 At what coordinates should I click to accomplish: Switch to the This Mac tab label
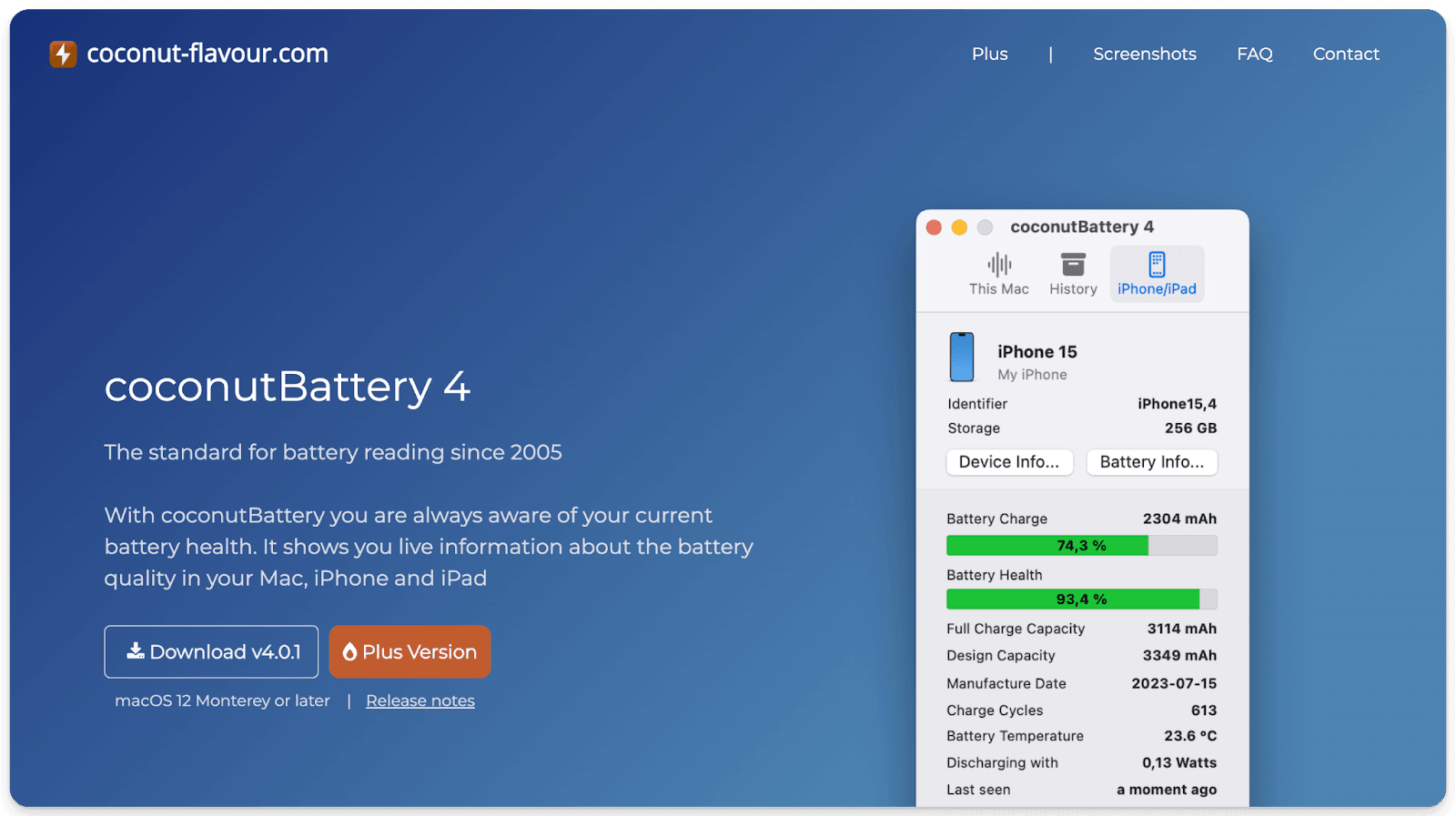point(999,289)
